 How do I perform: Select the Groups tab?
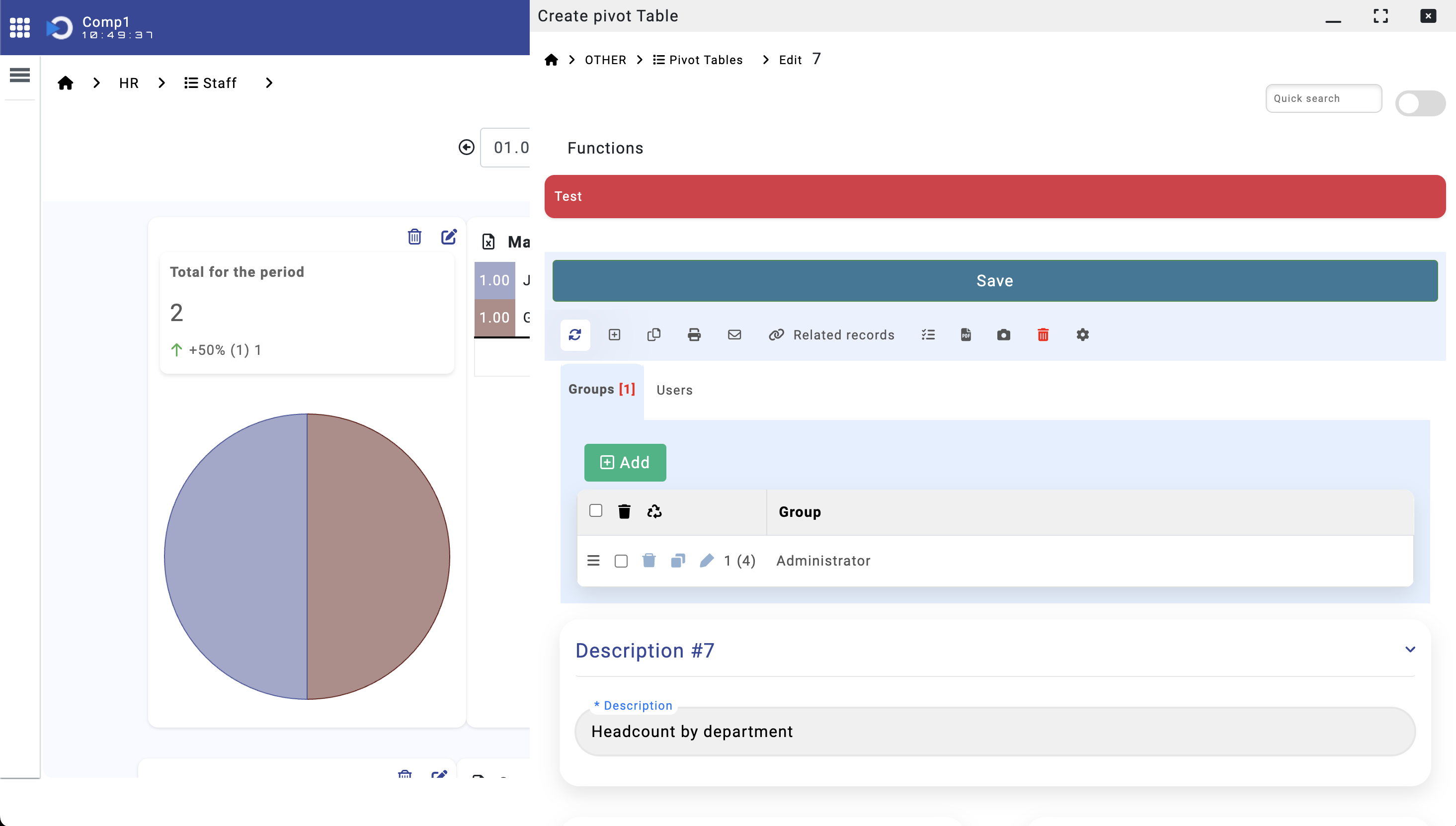coord(600,390)
